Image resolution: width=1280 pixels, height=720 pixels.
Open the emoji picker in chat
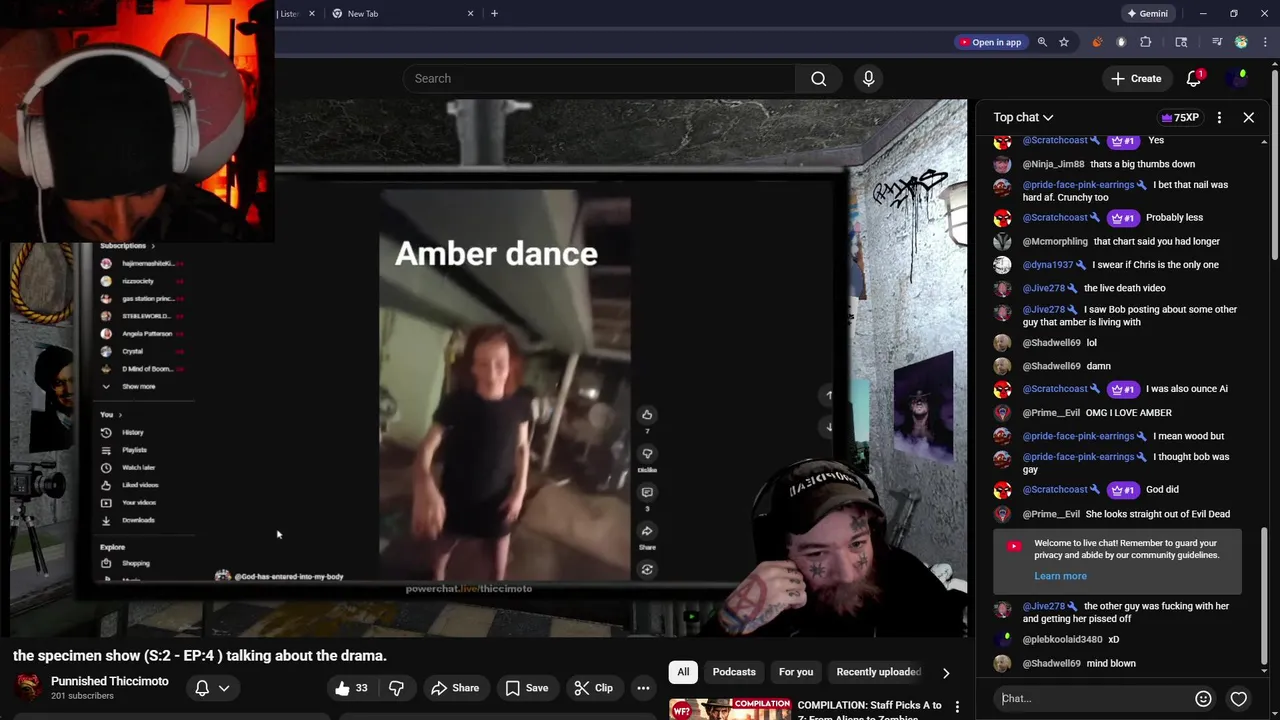pyautogui.click(x=1204, y=699)
